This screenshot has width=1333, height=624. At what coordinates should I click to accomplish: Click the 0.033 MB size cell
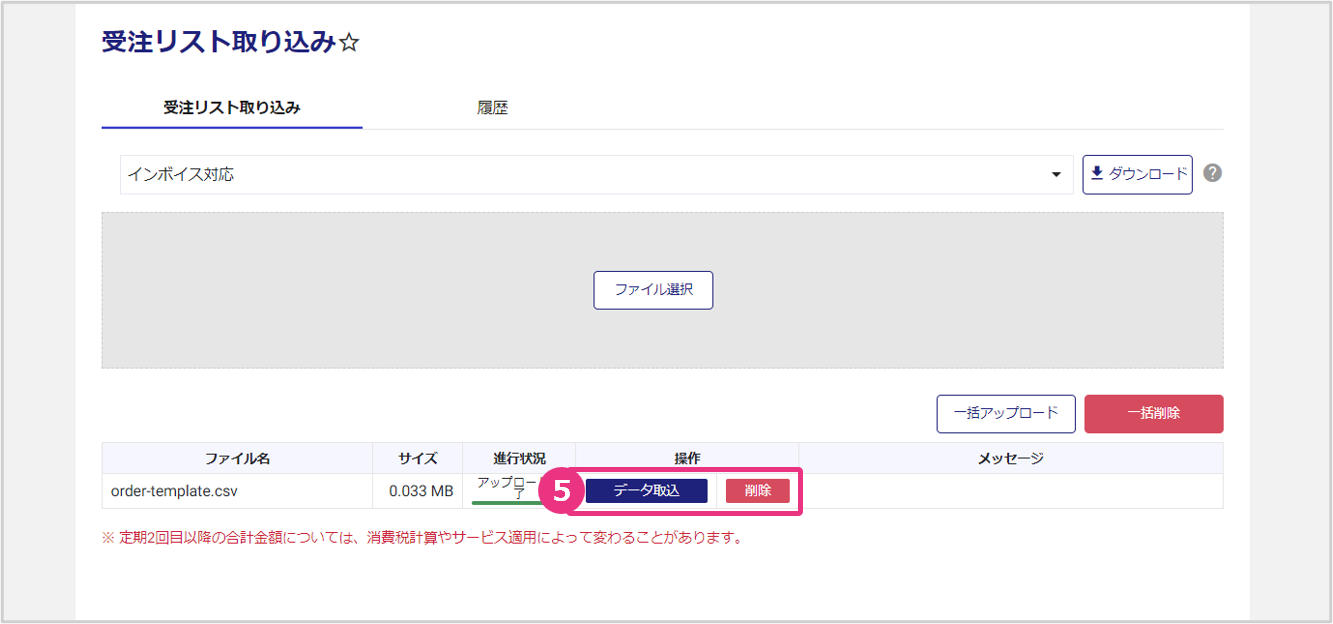[x=420, y=491]
